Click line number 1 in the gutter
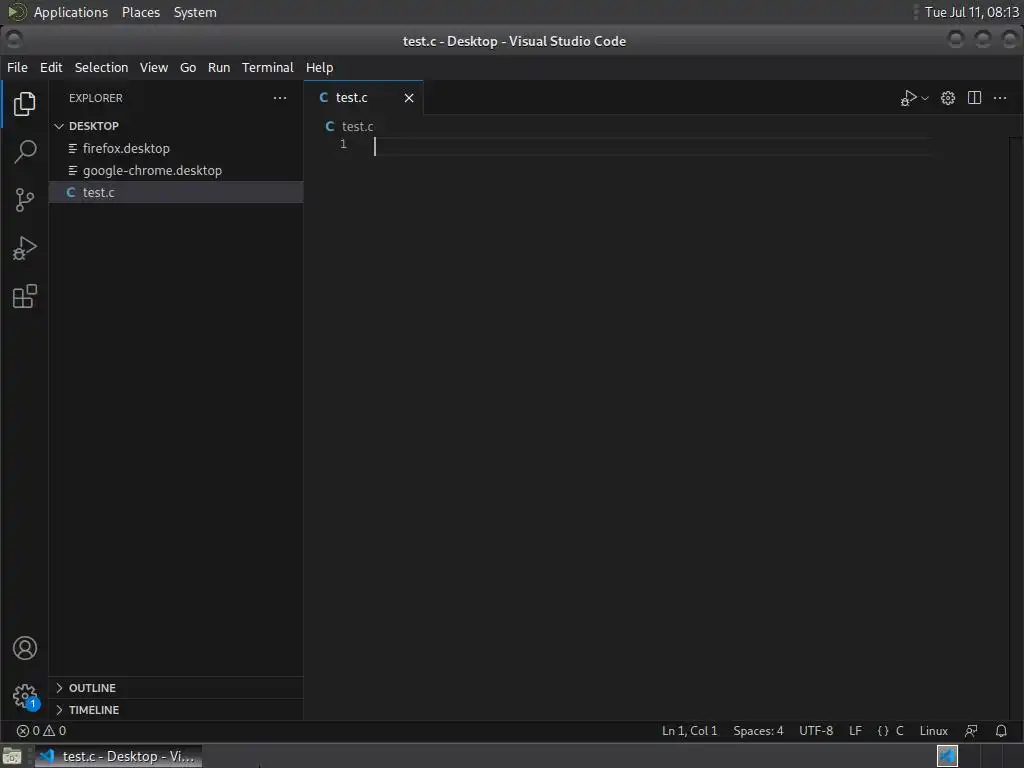Image resolution: width=1024 pixels, height=768 pixels. (x=344, y=144)
